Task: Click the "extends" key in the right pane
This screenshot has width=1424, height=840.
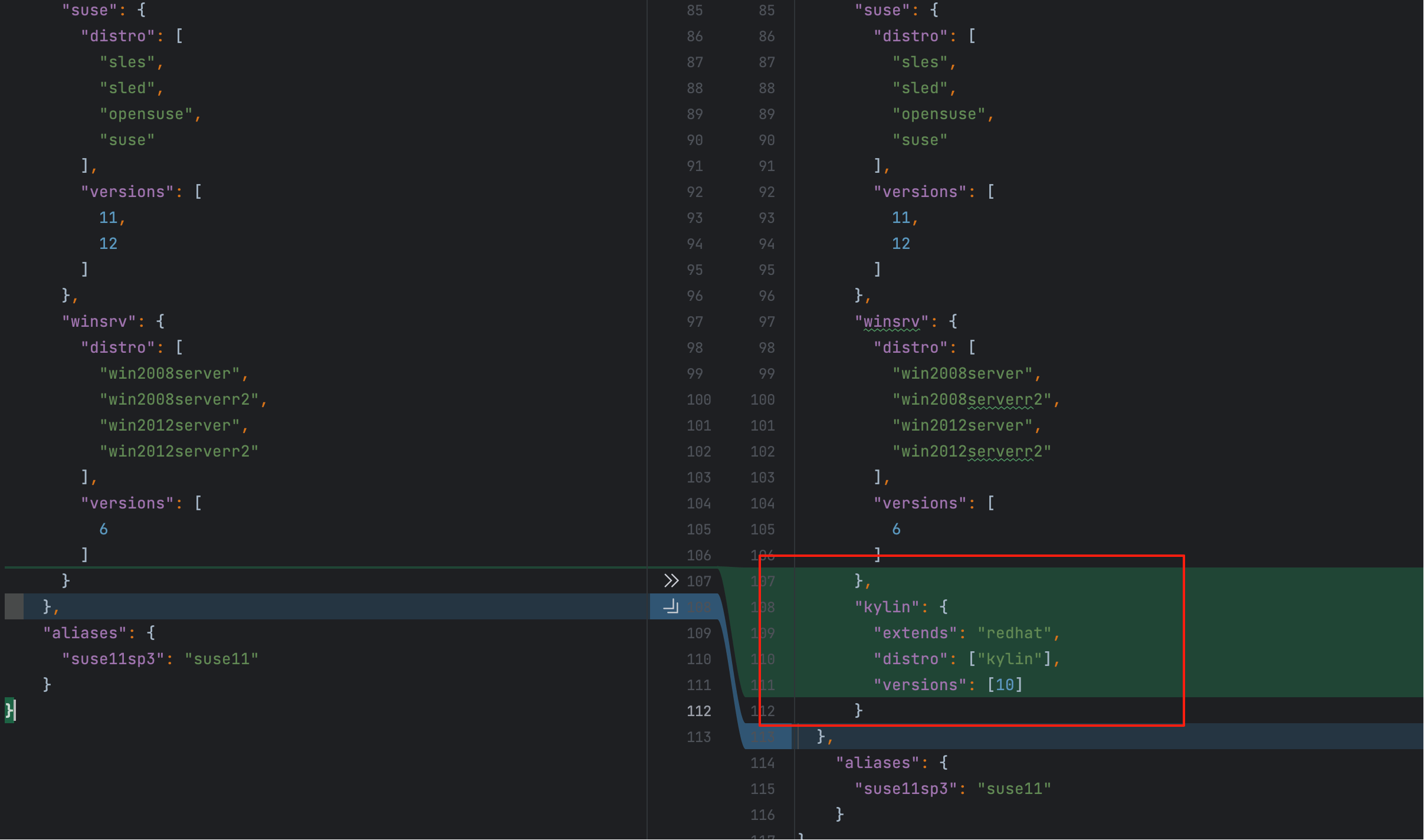Action: pos(915,633)
